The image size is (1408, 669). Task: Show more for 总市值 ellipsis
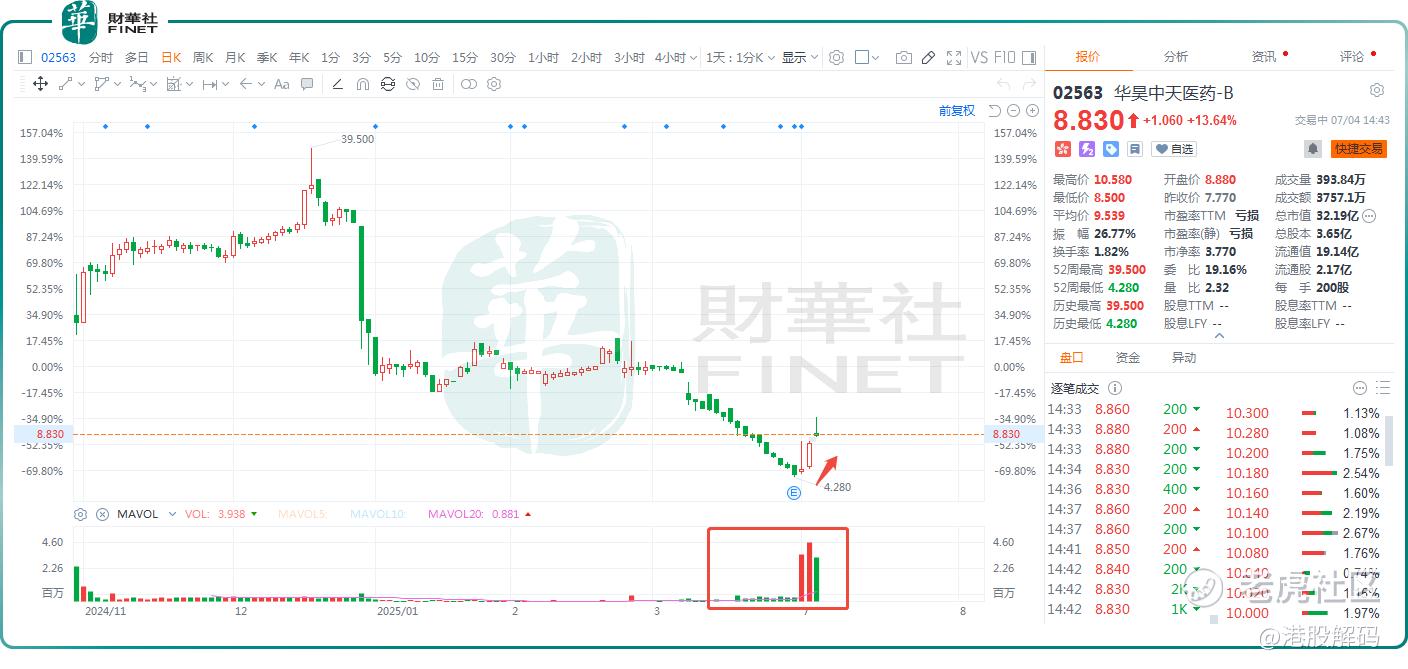point(1369,215)
